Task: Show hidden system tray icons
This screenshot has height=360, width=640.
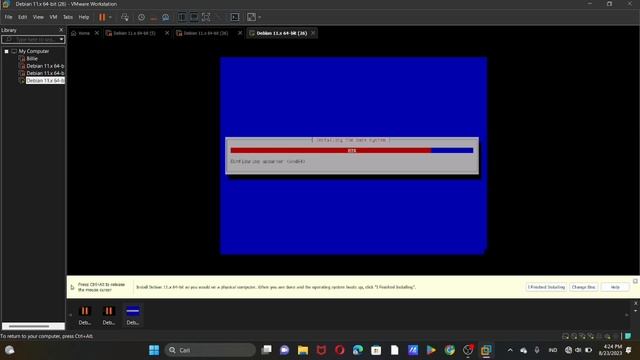Action: tap(510, 350)
